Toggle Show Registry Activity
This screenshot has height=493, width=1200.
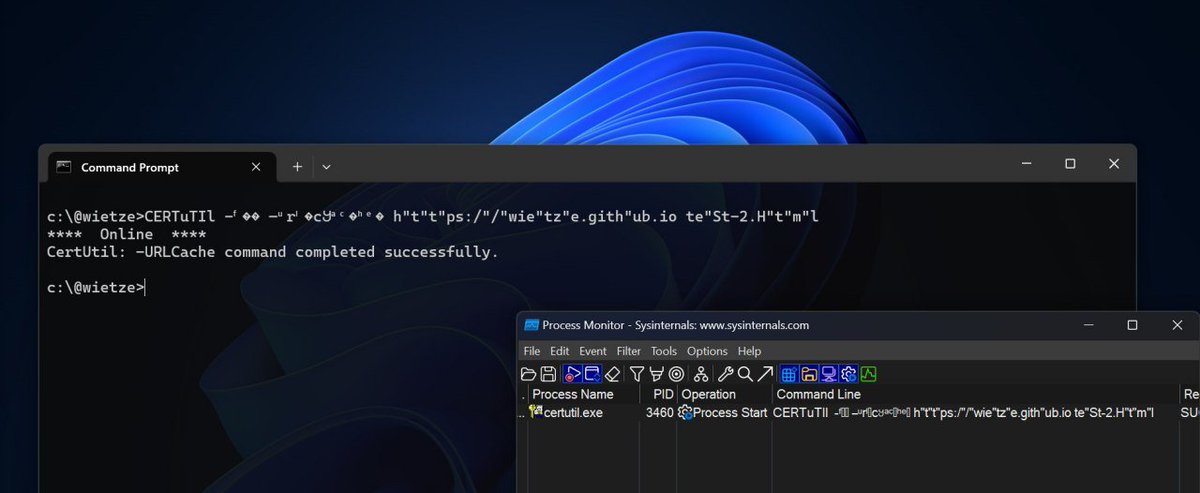789,374
